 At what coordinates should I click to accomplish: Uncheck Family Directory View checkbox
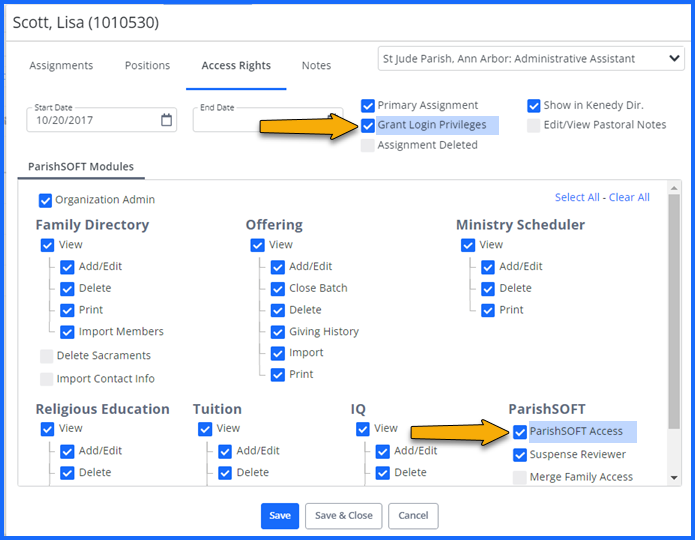point(47,245)
